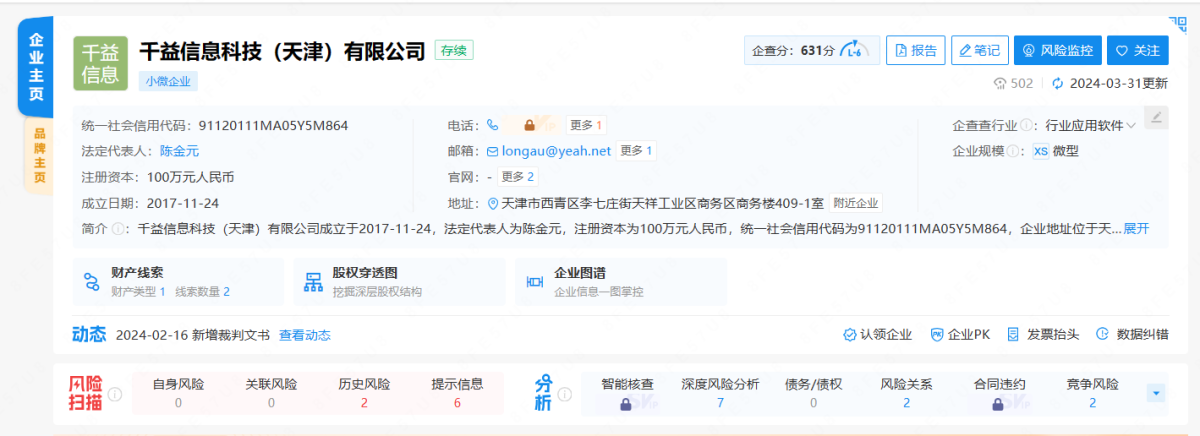Click the company address in 西青区
Screen dimensions: 1200x436
[663, 203]
